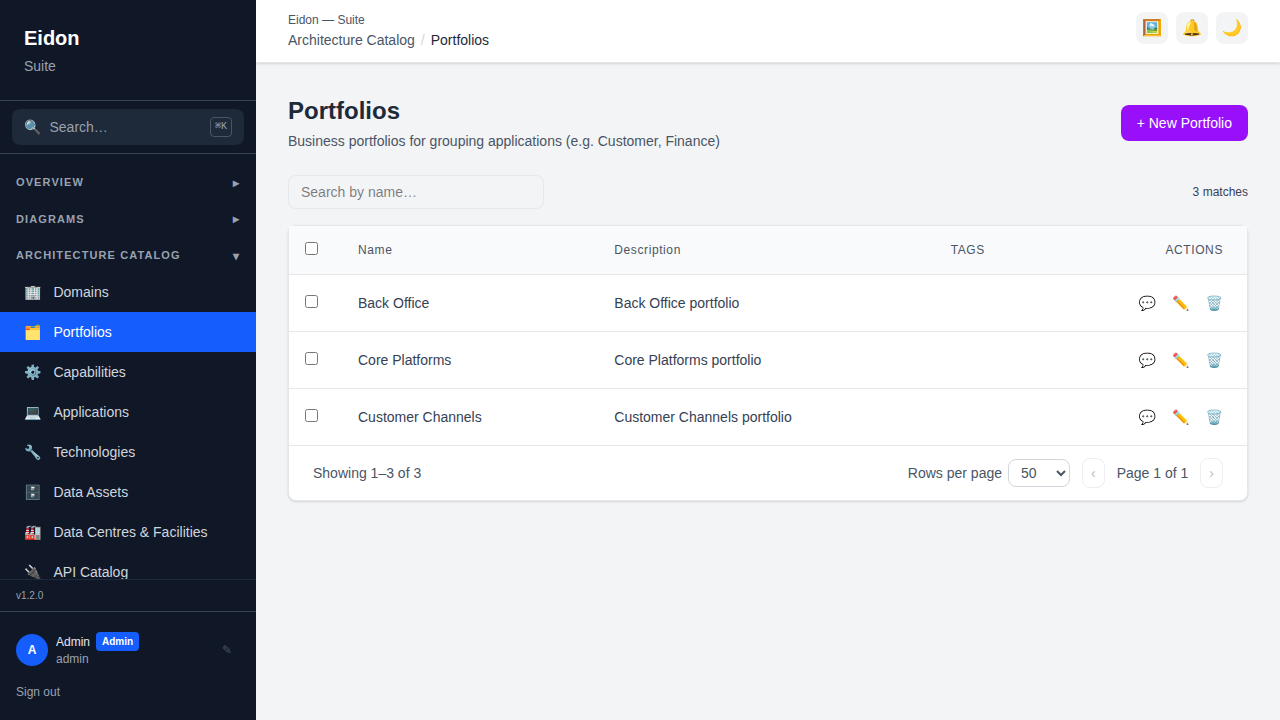Sort table by Description column header
The height and width of the screenshot is (720, 1280).
click(647, 250)
